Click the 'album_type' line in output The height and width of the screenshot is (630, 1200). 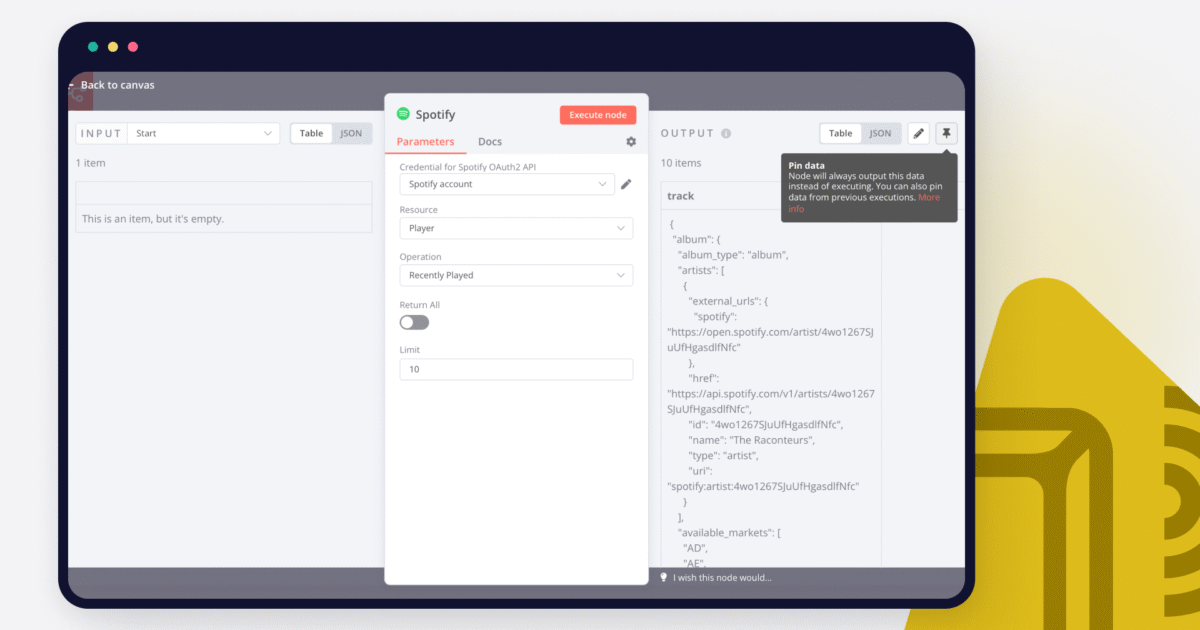(x=733, y=254)
